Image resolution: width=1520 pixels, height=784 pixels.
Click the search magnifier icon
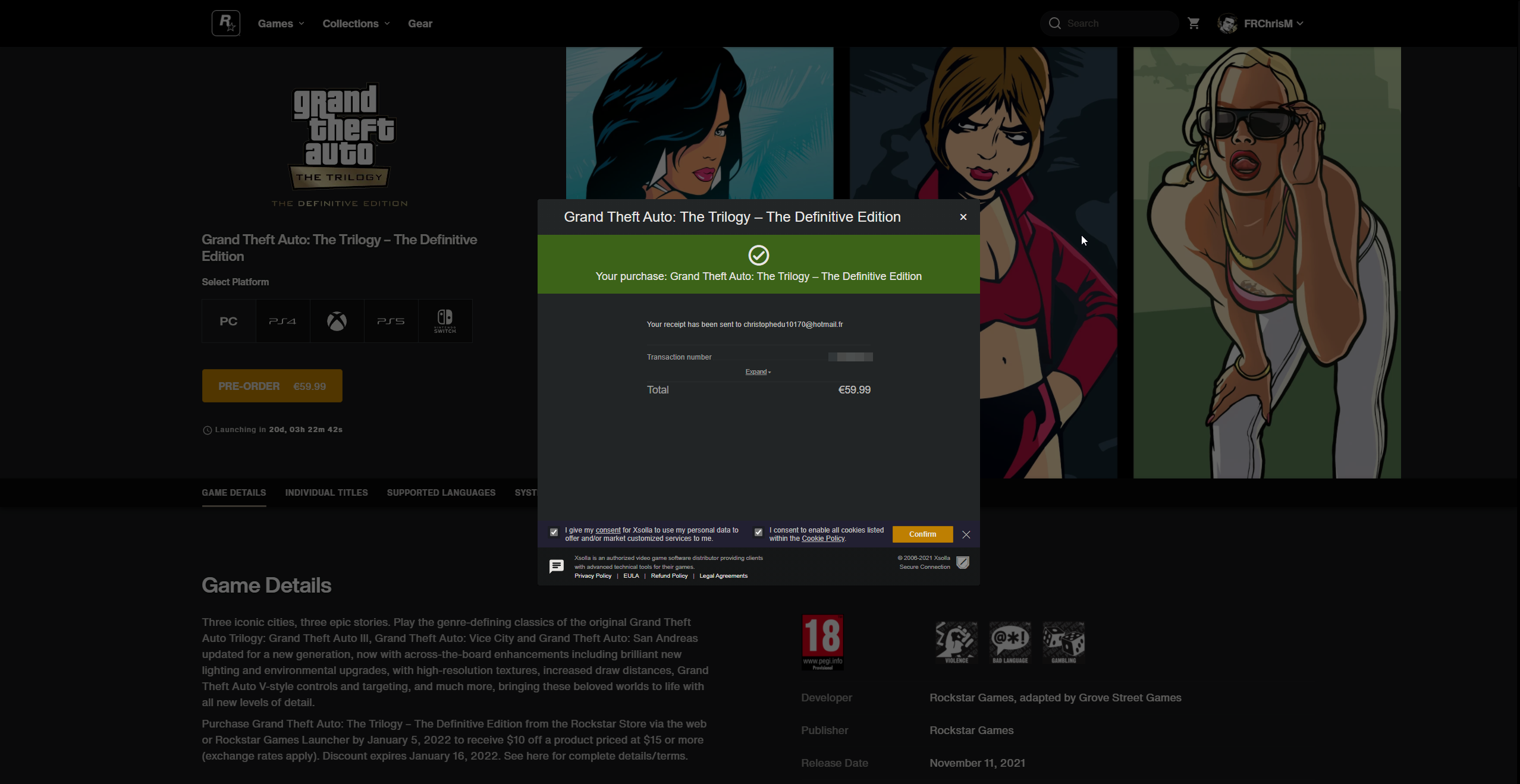(x=1054, y=23)
